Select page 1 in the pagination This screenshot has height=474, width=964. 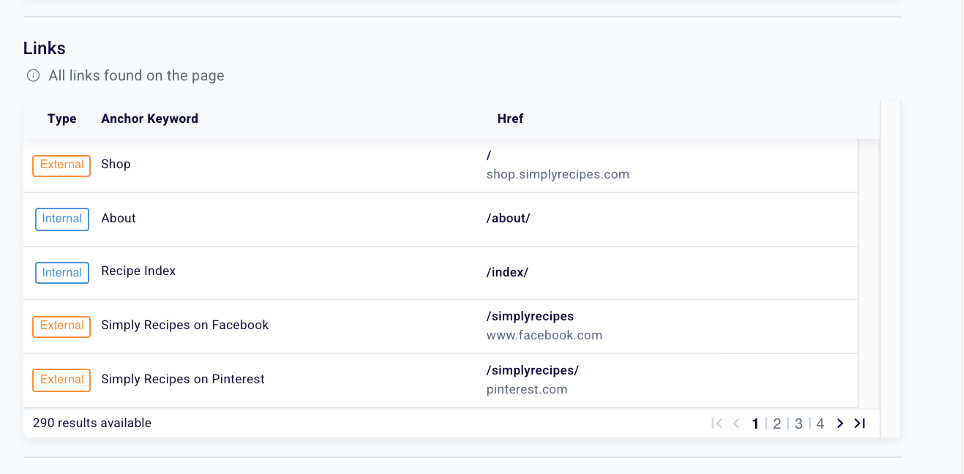coord(756,424)
